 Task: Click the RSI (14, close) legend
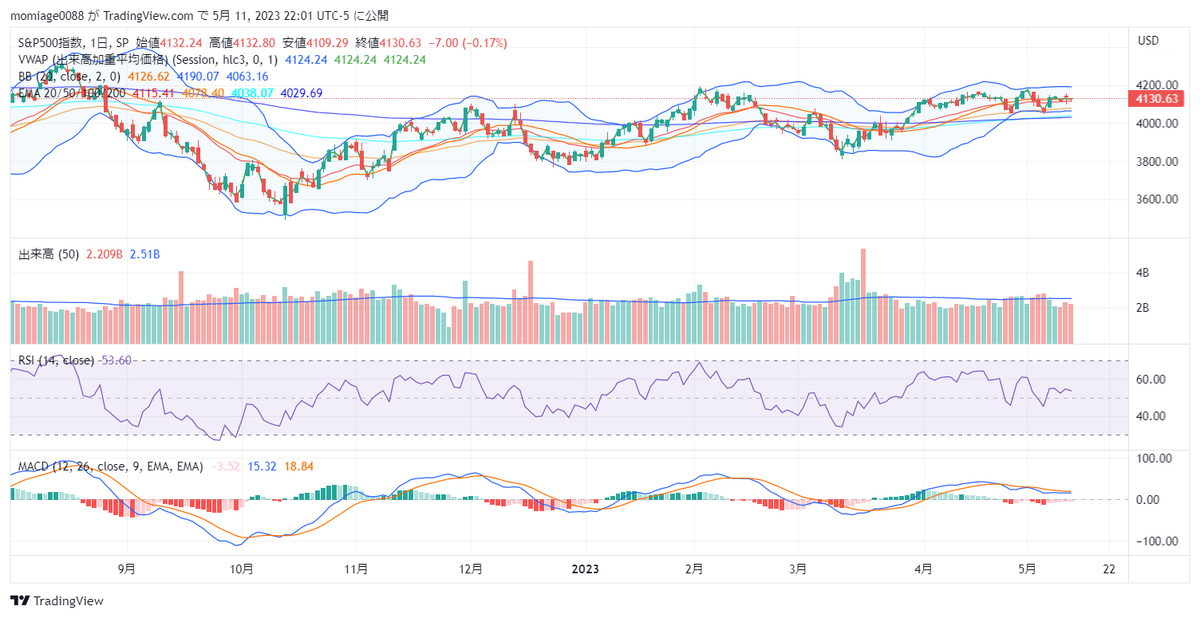(x=56, y=360)
